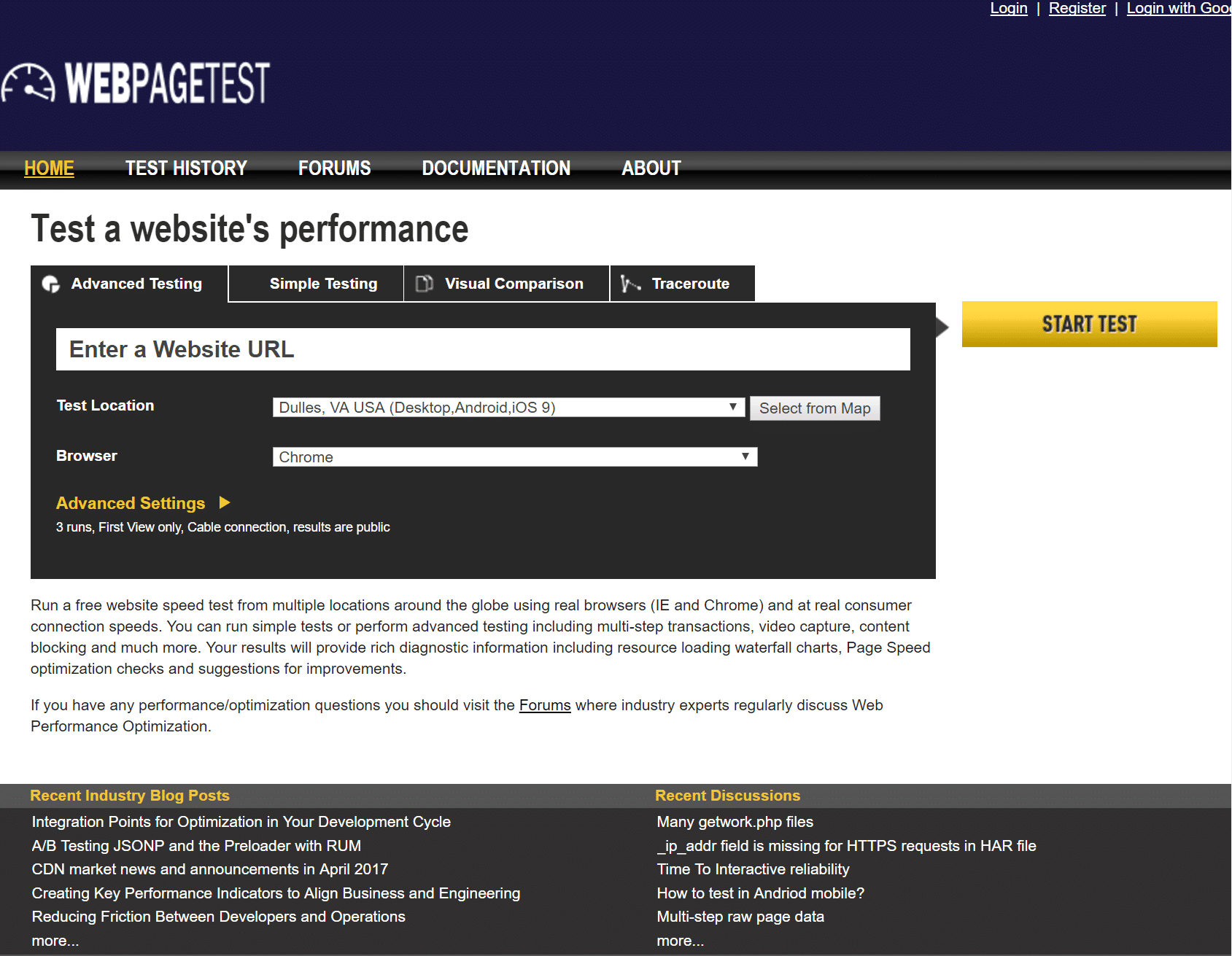Viewport: 1232px width, 956px height.
Task: Click the Enter a Website URL field
Action: click(482, 349)
